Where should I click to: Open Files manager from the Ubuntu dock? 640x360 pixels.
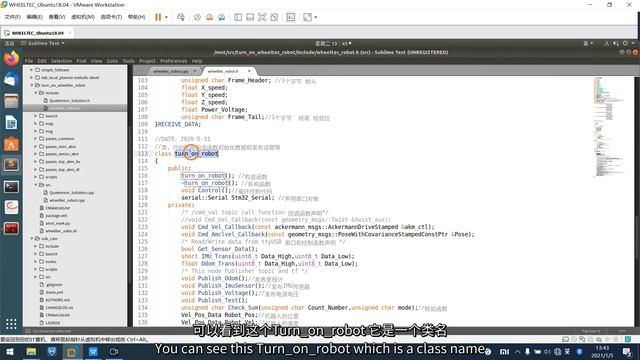[11, 101]
